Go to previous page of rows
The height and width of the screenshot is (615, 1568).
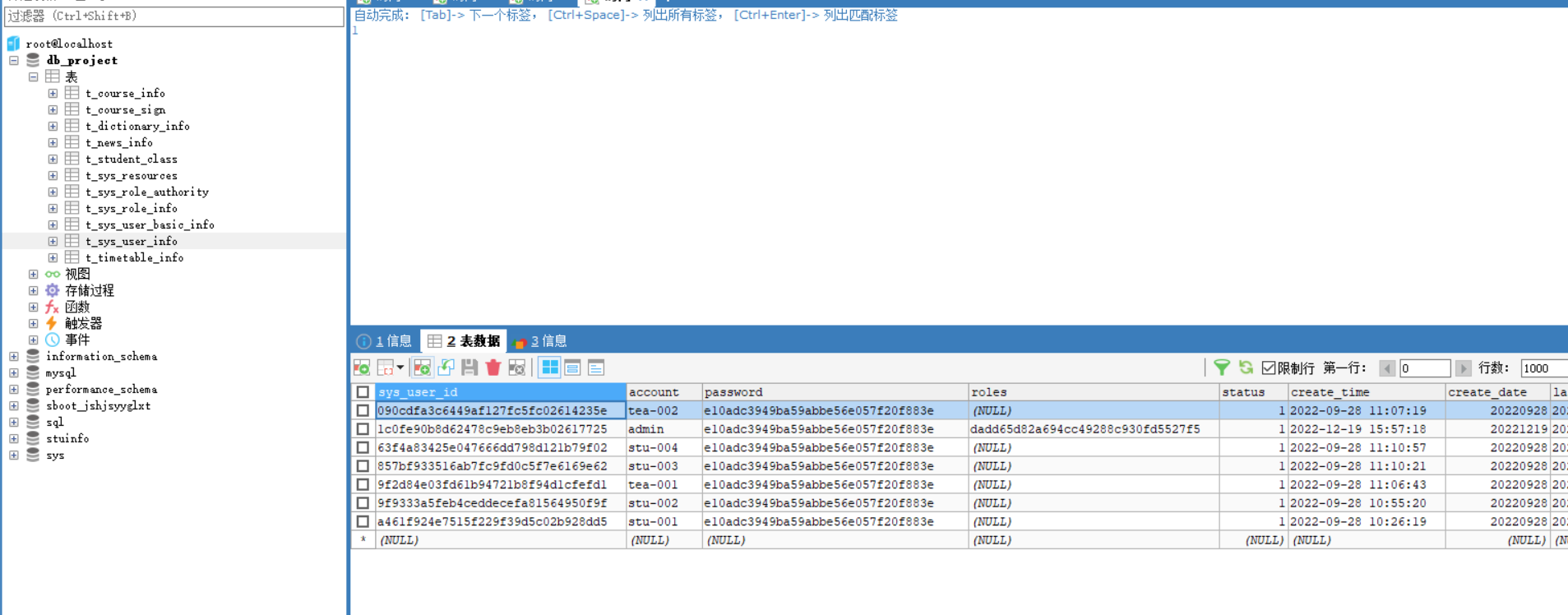[x=1387, y=368]
